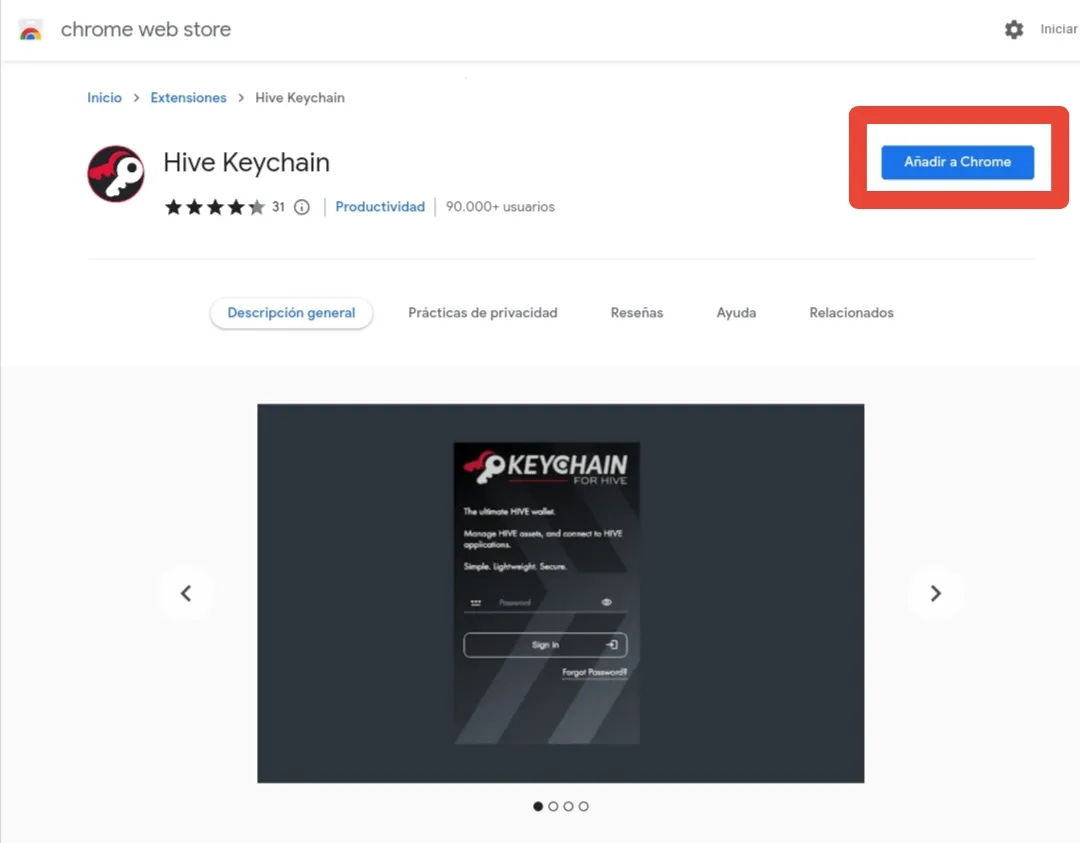Click the star rating of Hive Keychain
The image size is (1080, 843).
click(x=215, y=207)
